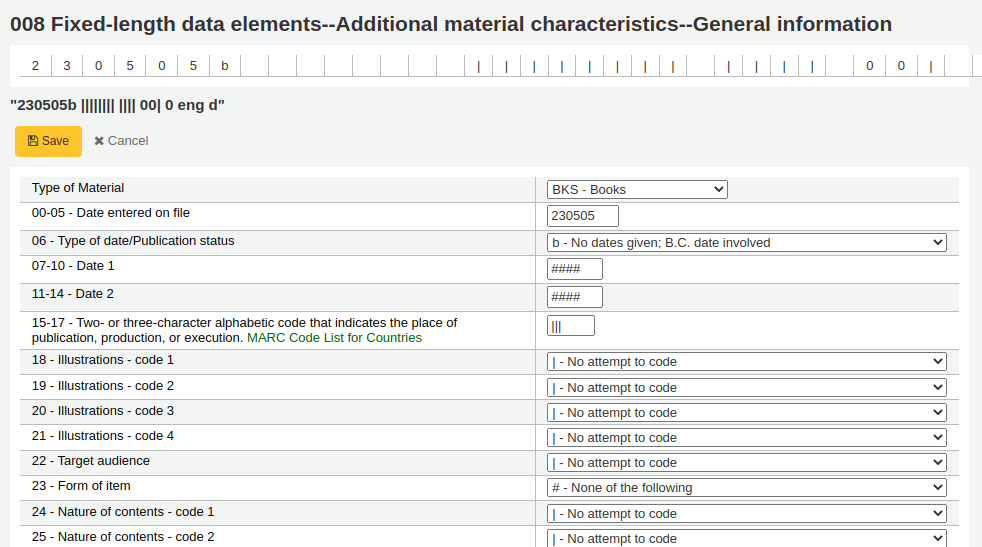This screenshot has width=982, height=547.
Task: Click the Save button
Action: [x=48, y=141]
